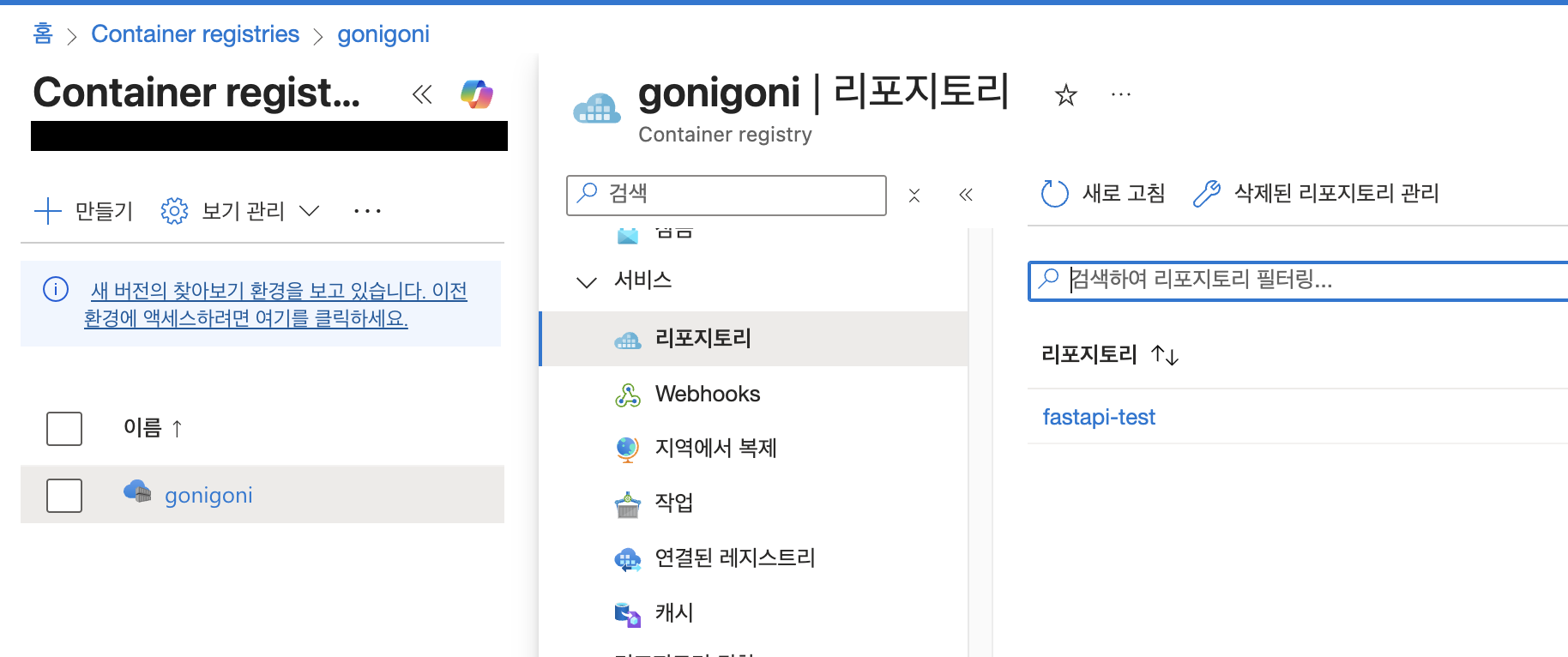Collapse the 서비스 section chevron

[587, 281]
